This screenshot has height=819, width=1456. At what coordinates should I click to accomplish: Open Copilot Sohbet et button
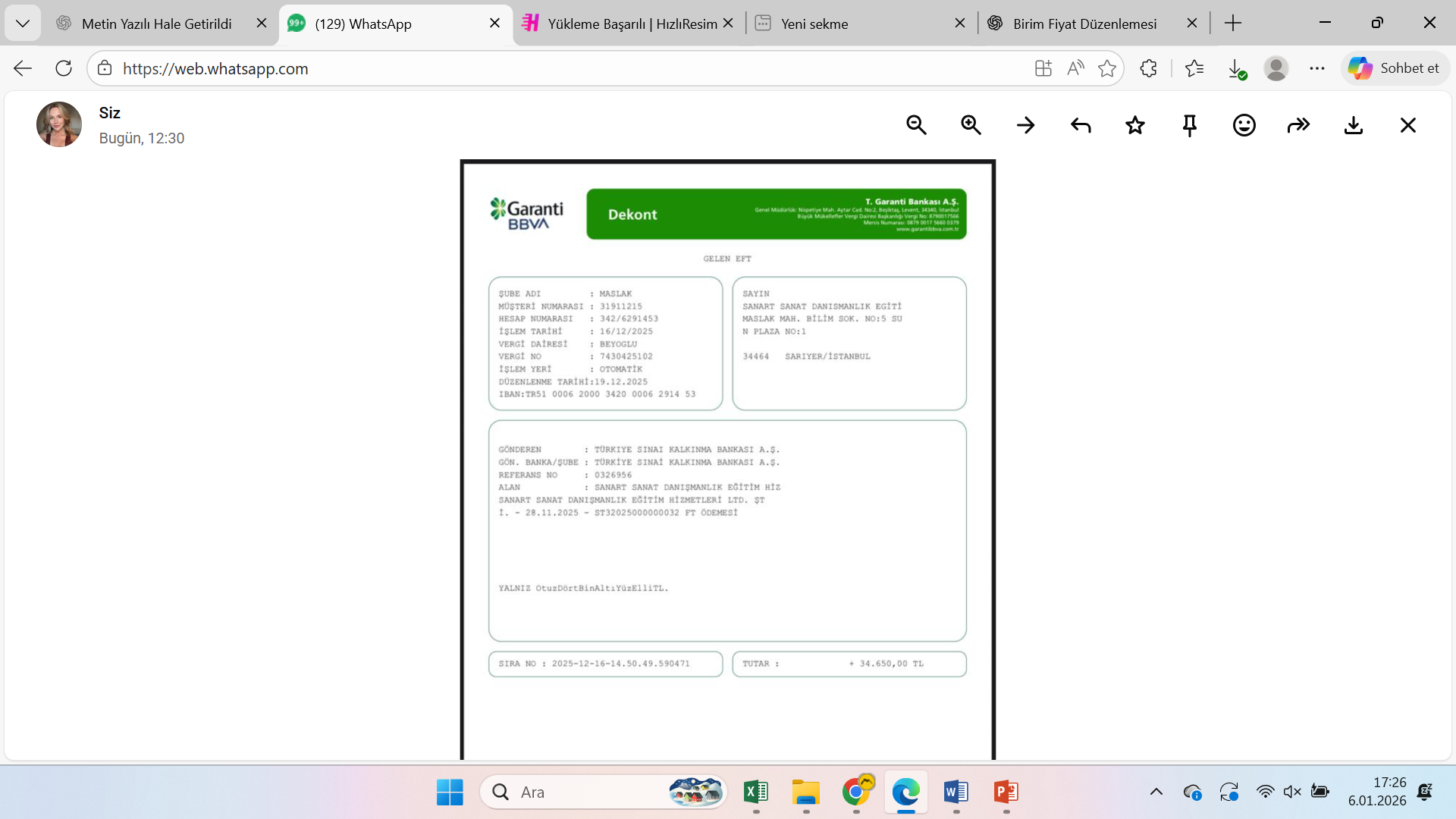pos(1395,68)
